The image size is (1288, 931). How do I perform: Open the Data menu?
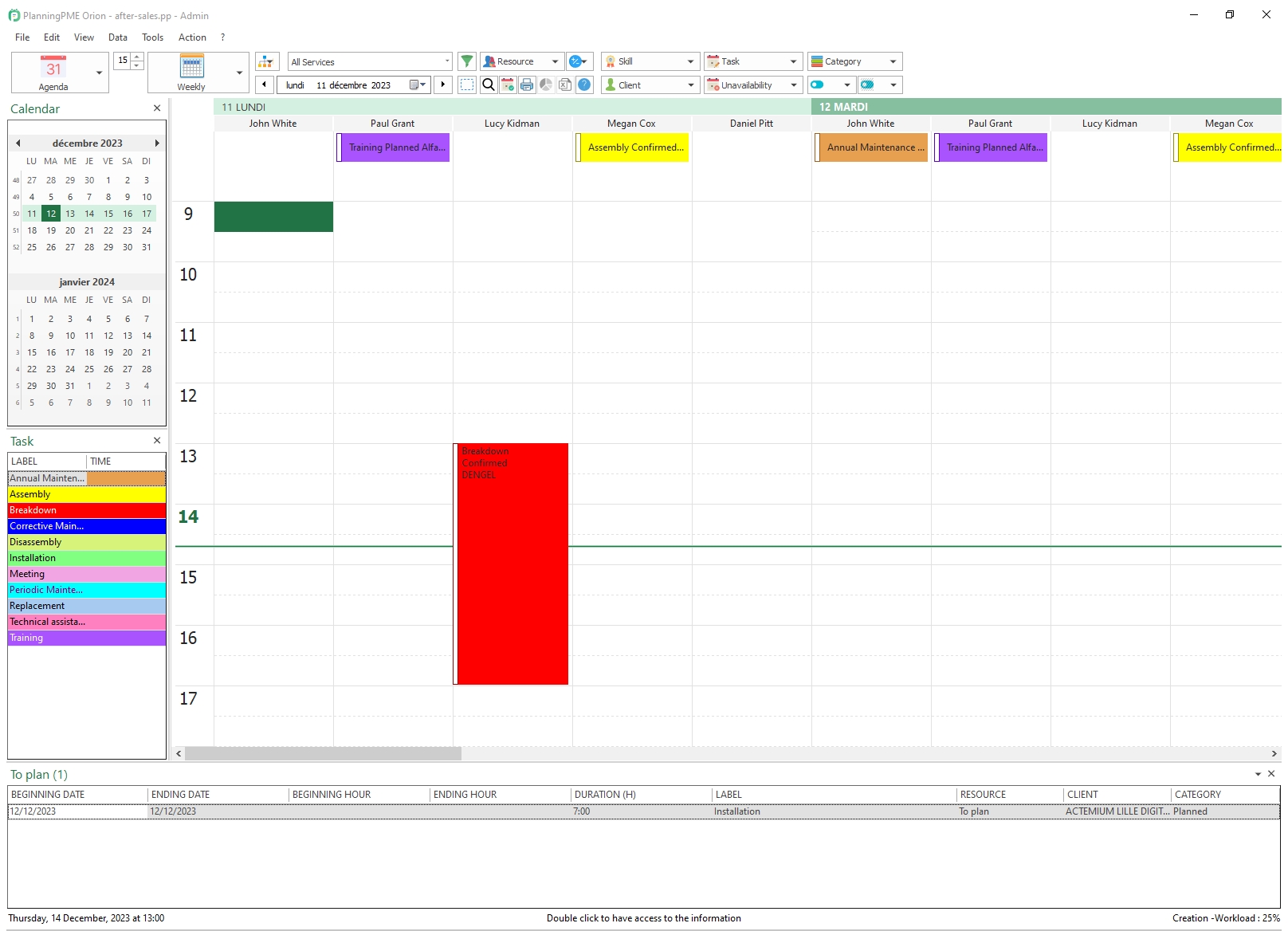(118, 37)
